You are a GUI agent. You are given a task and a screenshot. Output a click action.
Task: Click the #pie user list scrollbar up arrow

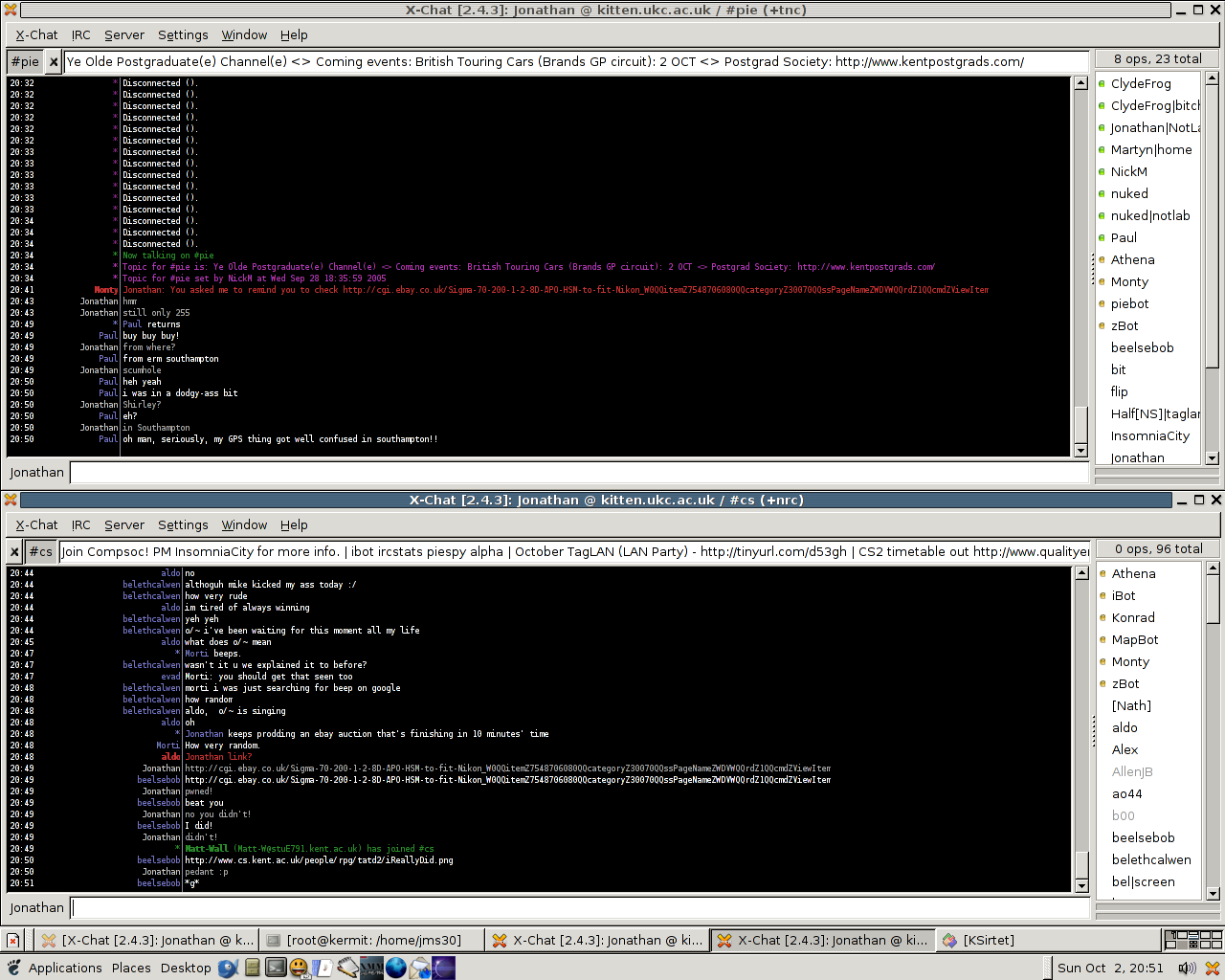click(x=1213, y=78)
